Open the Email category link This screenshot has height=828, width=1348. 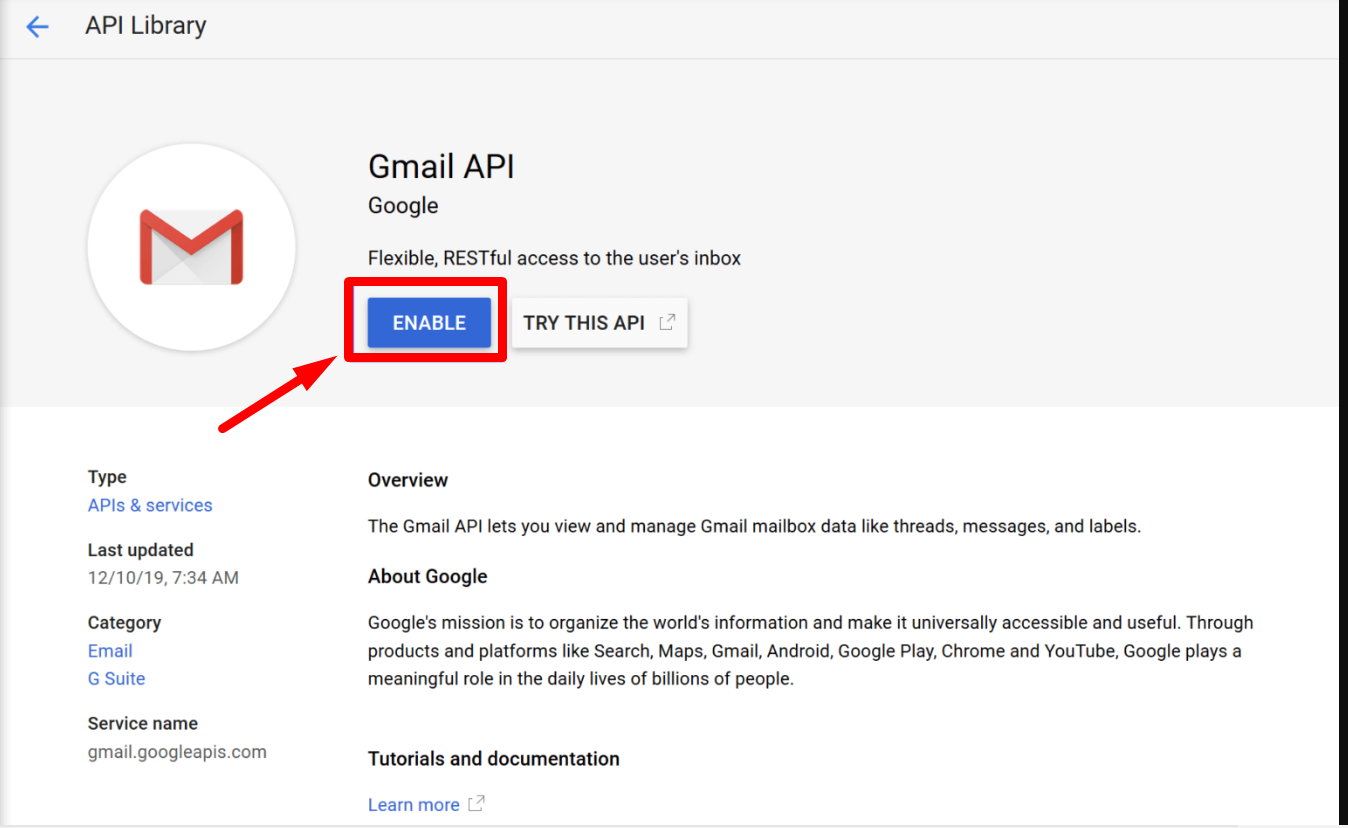(x=109, y=650)
